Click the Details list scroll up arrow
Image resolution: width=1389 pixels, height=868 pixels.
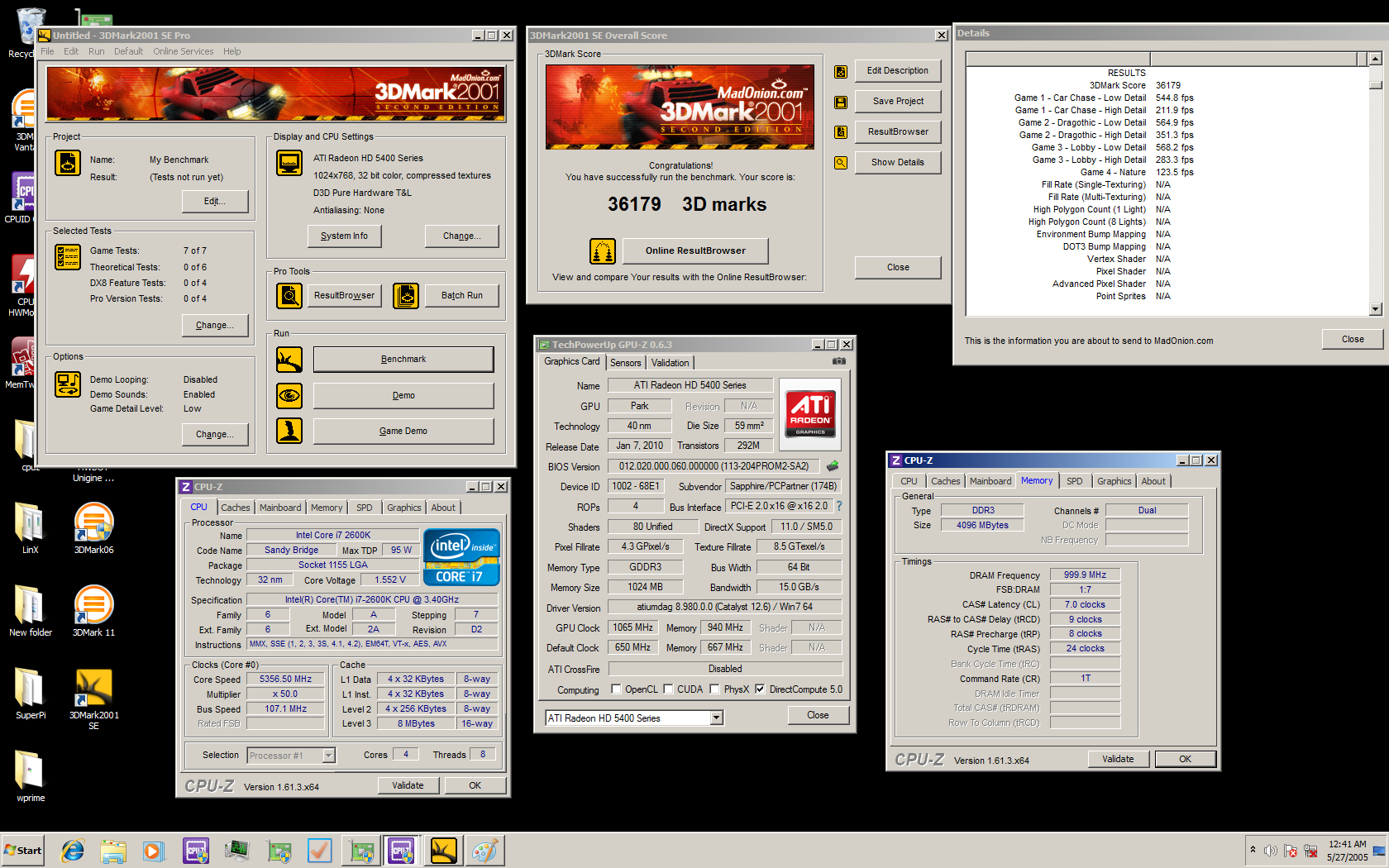tap(1375, 59)
